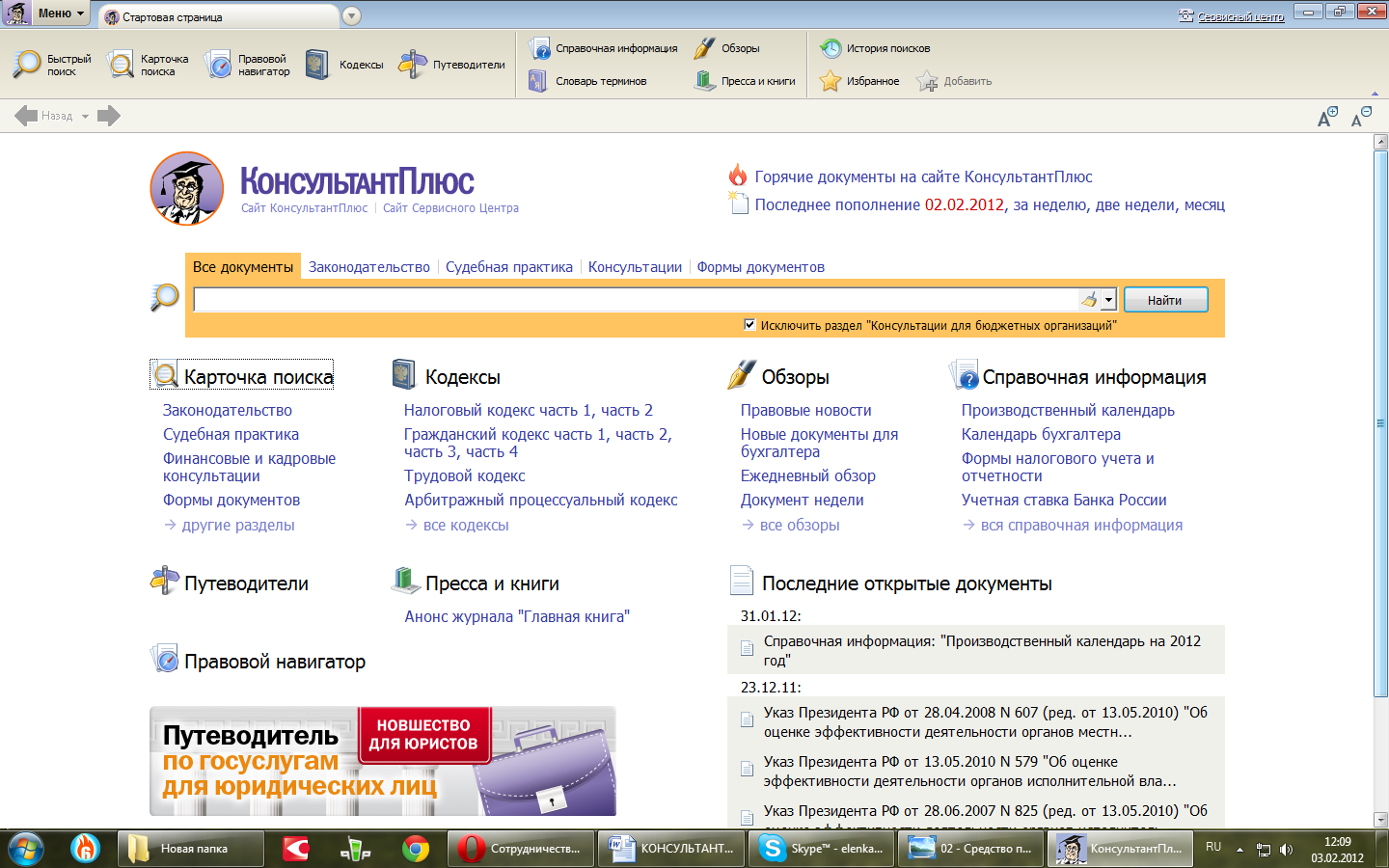Open Карточка поиска toolbar icon
The image size is (1389, 868).
pyautogui.click(x=121, y=65)
